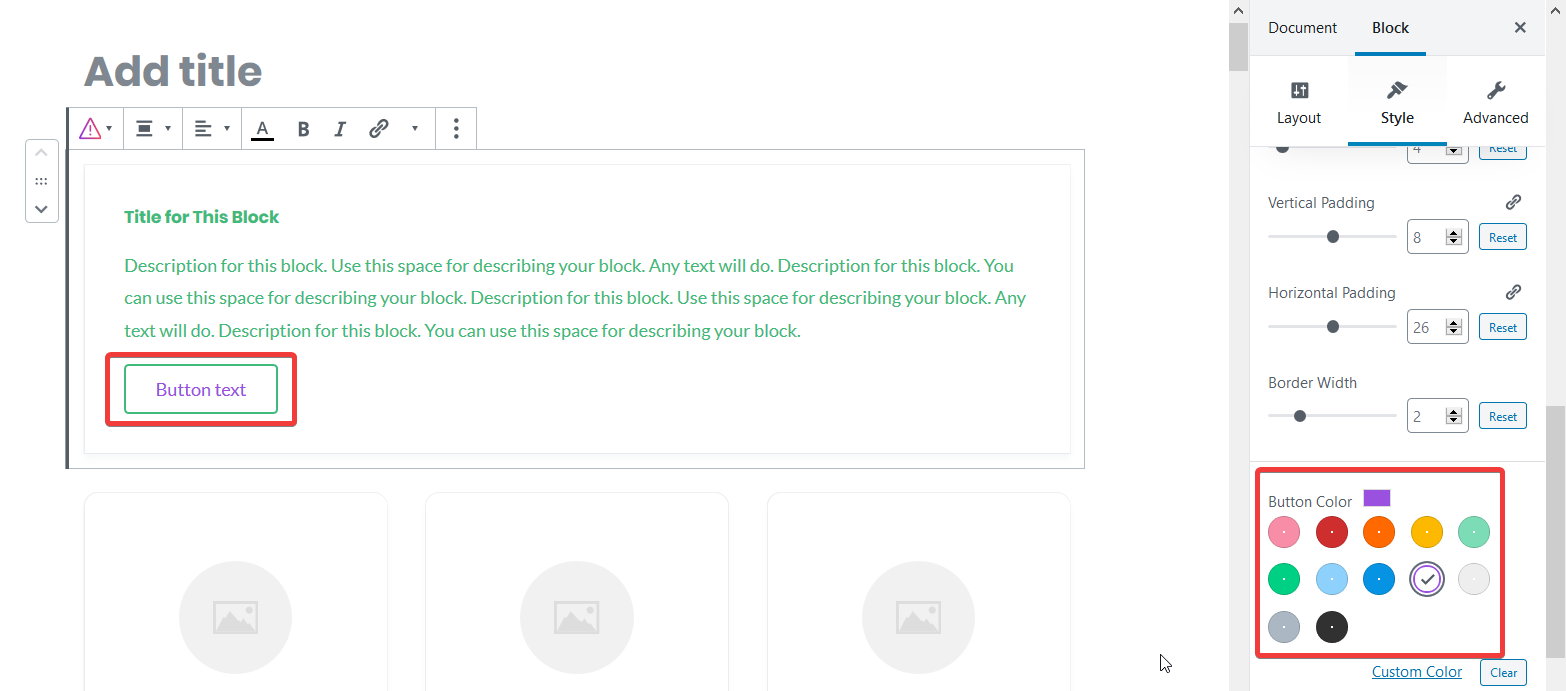Click the Horizontal Padding value field
This screenshot has width=1566, height=691.
tap(1437, 327)
